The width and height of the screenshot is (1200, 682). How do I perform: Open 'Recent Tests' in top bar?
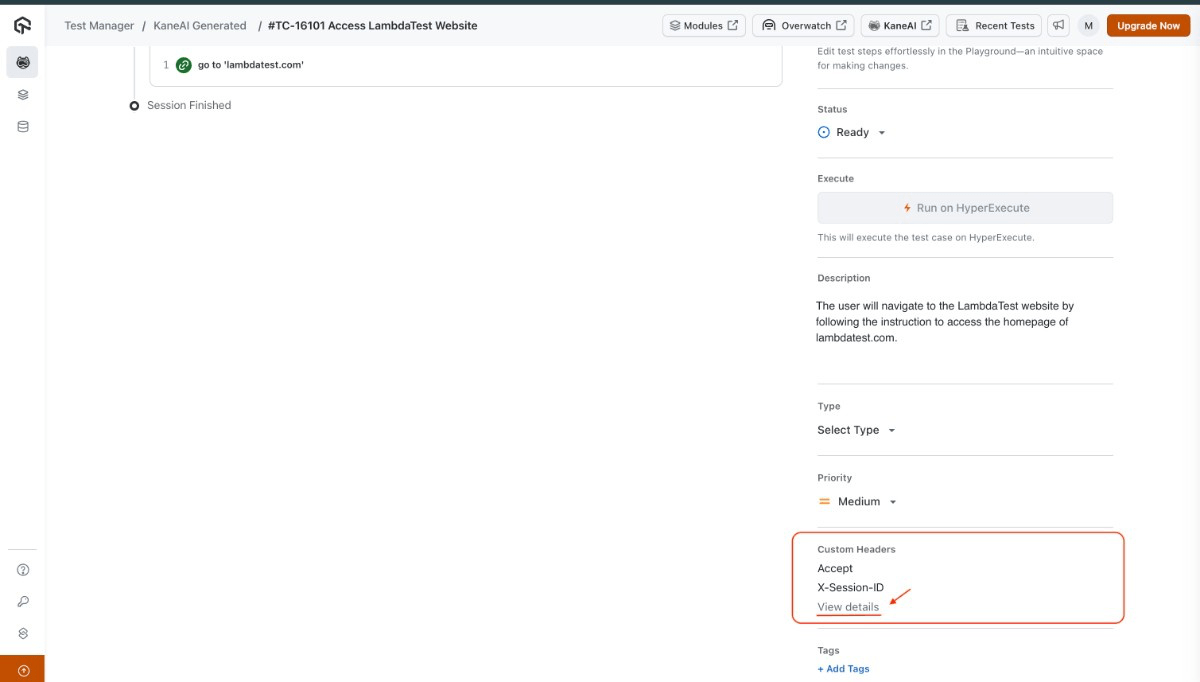click(x=993, y=26)
